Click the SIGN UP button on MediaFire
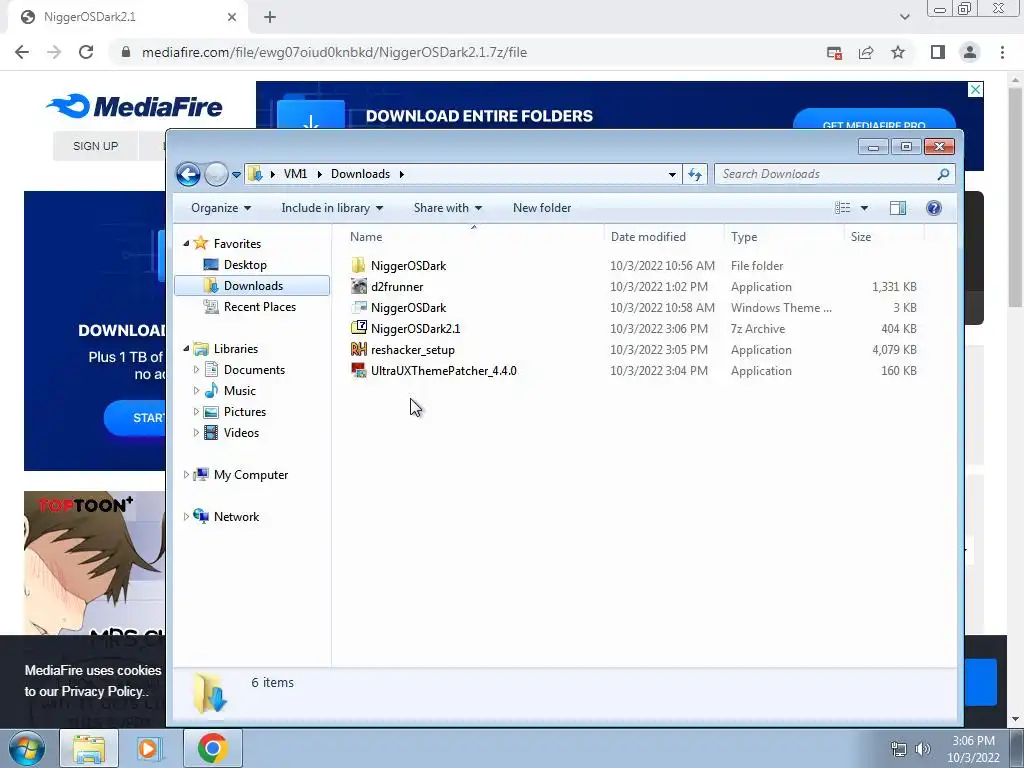This screenshot has height=768, width=1024. (x=95, y=146)
